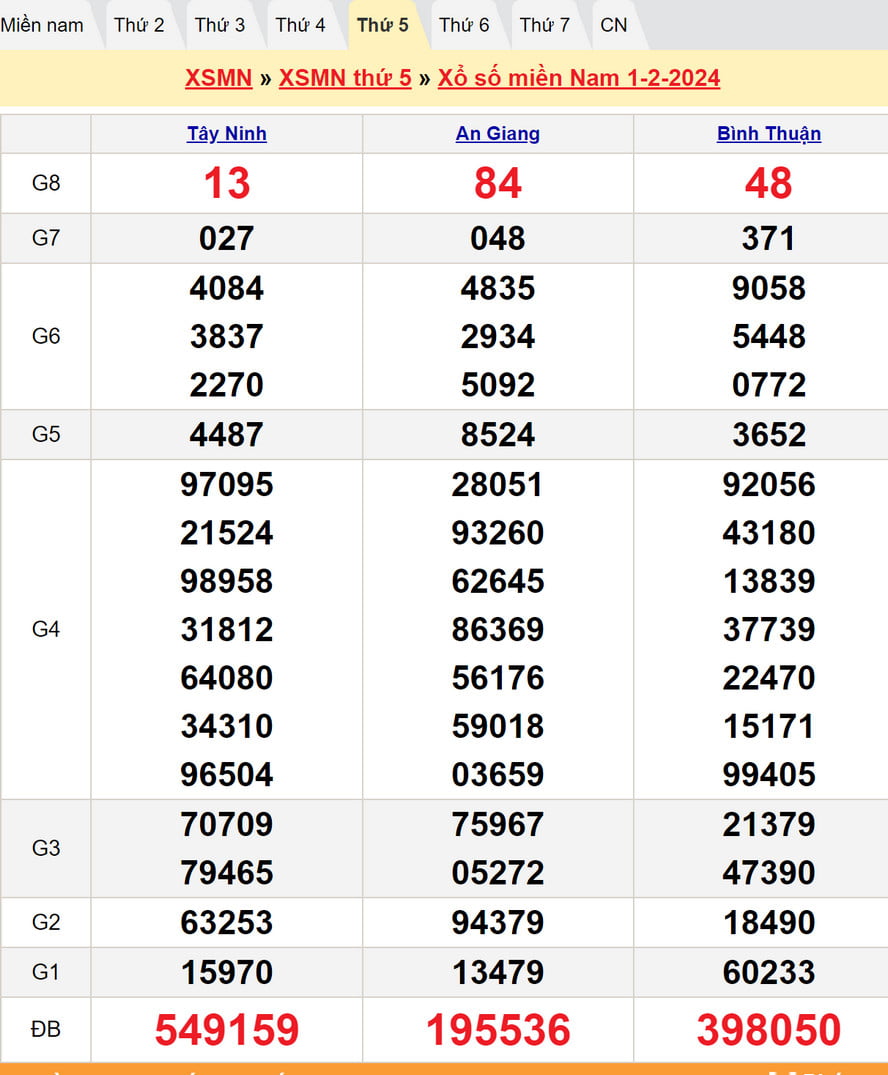Open the Bình Thuận province link
This screenshot has height=1075, width=888.
point(769,134)
